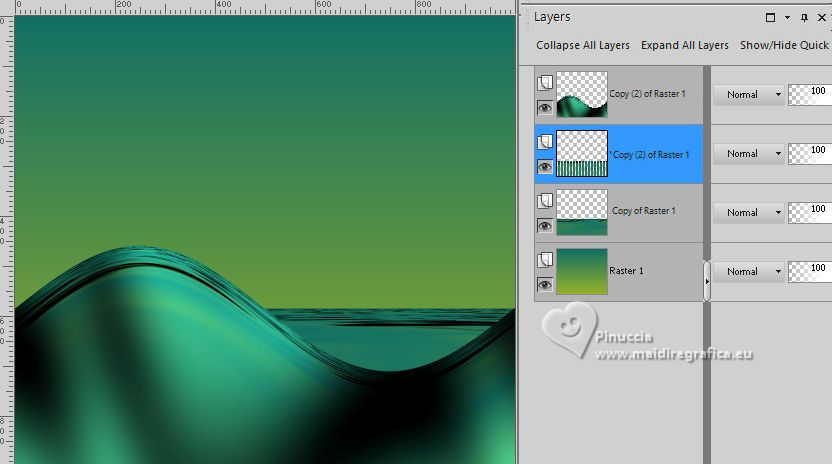The image size is (832, 464).
Task: Open blend mode dropdown for Copy of Raster 1
Action: pyautogui.click(x=749, y=213)
